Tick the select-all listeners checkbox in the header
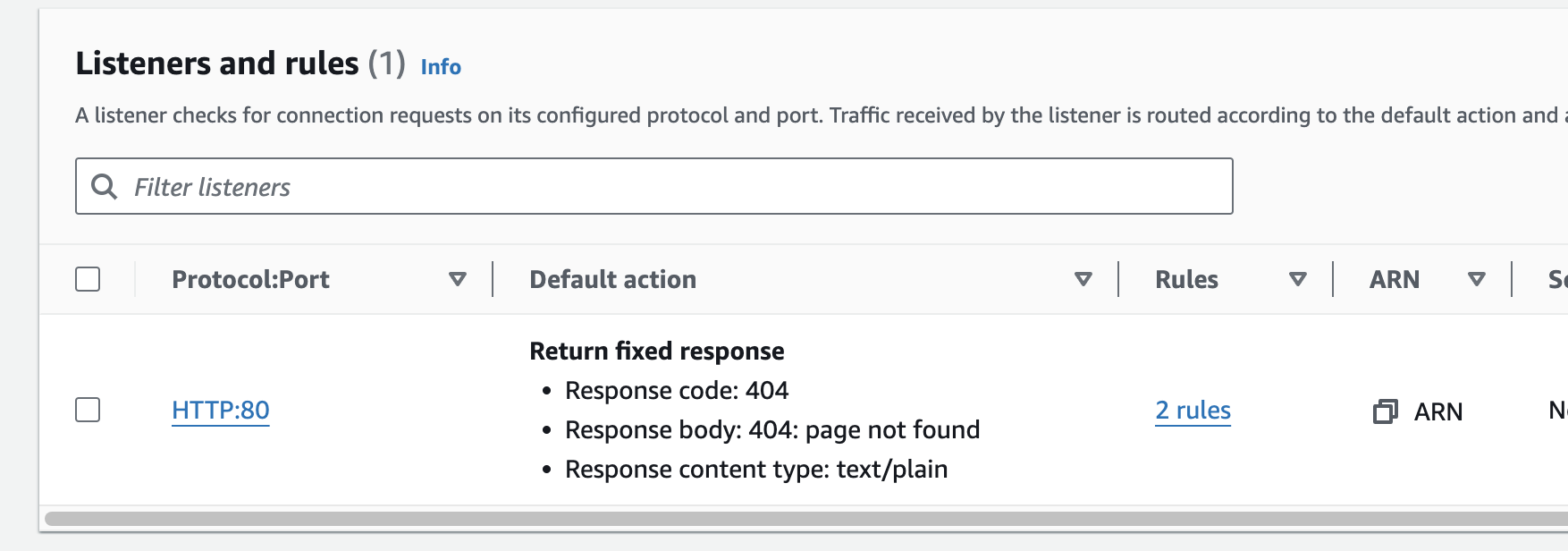 (x=88, y=279)
